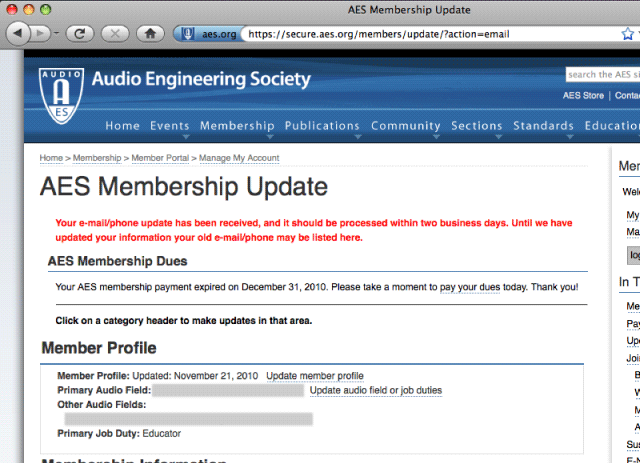
Task: Open the back/forward history dropdown arrow
Action: (56, 33)
